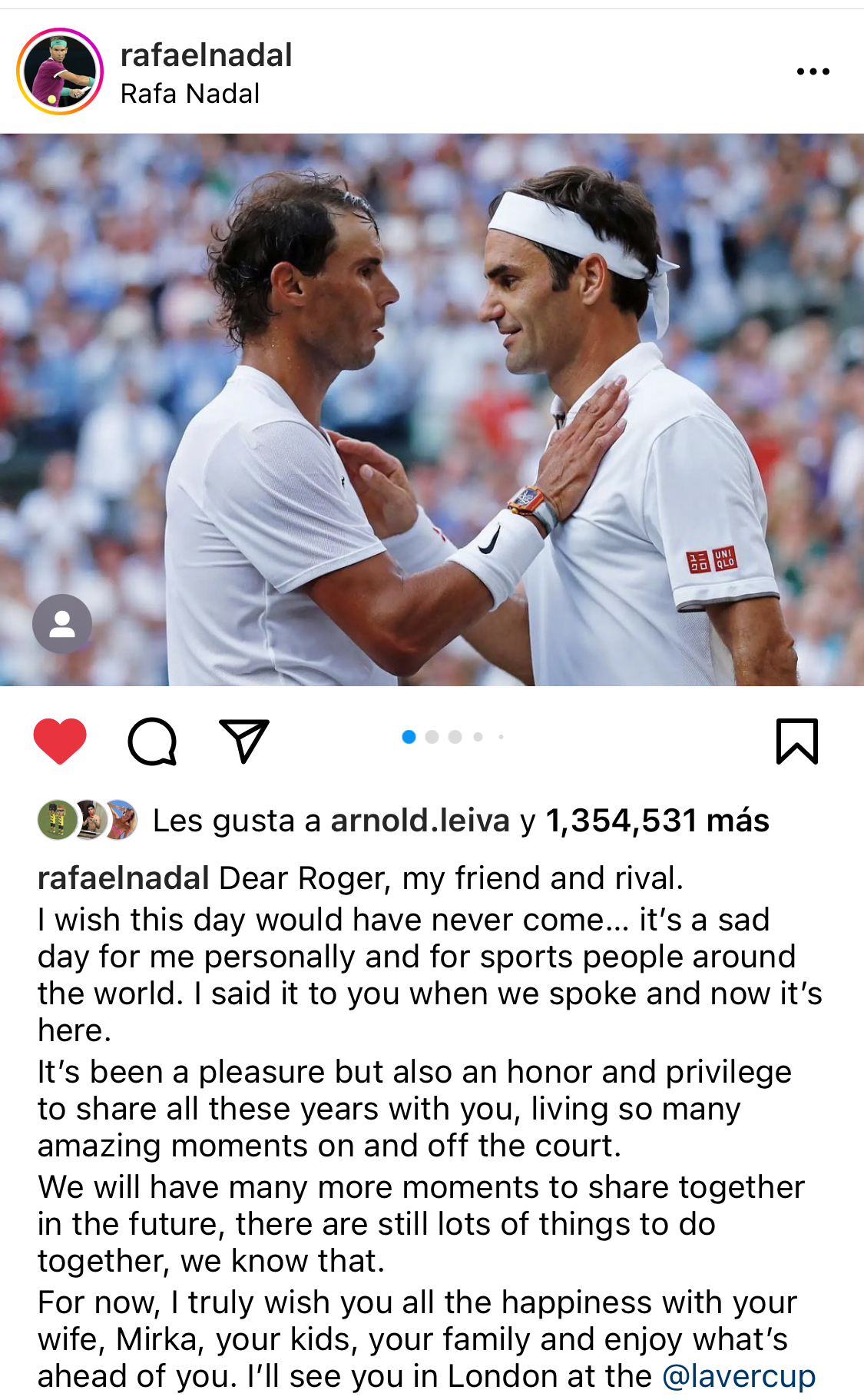View the 1,354,531 más likes list
Screen dimensions: 864x1400
[657, 821]
